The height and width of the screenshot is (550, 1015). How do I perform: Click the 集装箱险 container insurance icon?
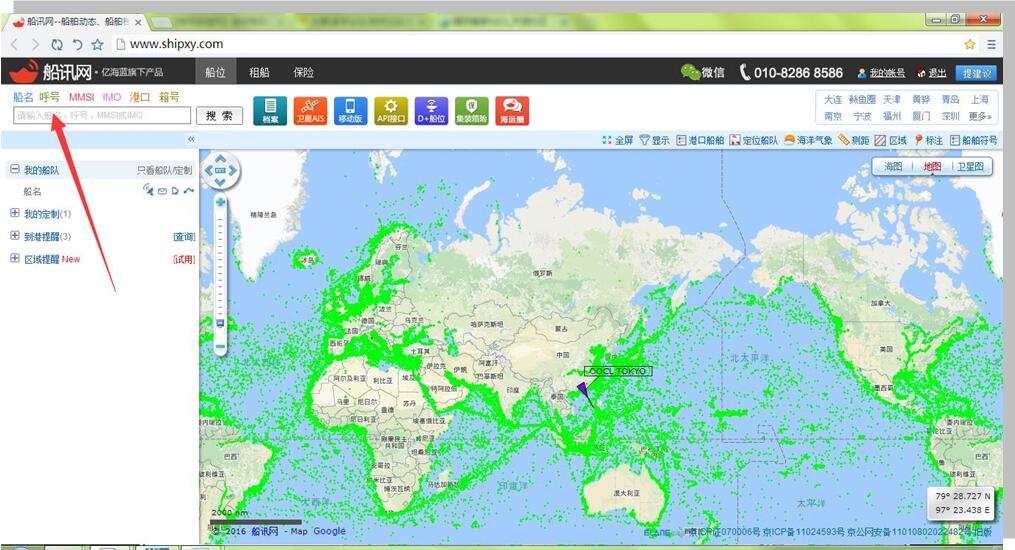[472, 110]
